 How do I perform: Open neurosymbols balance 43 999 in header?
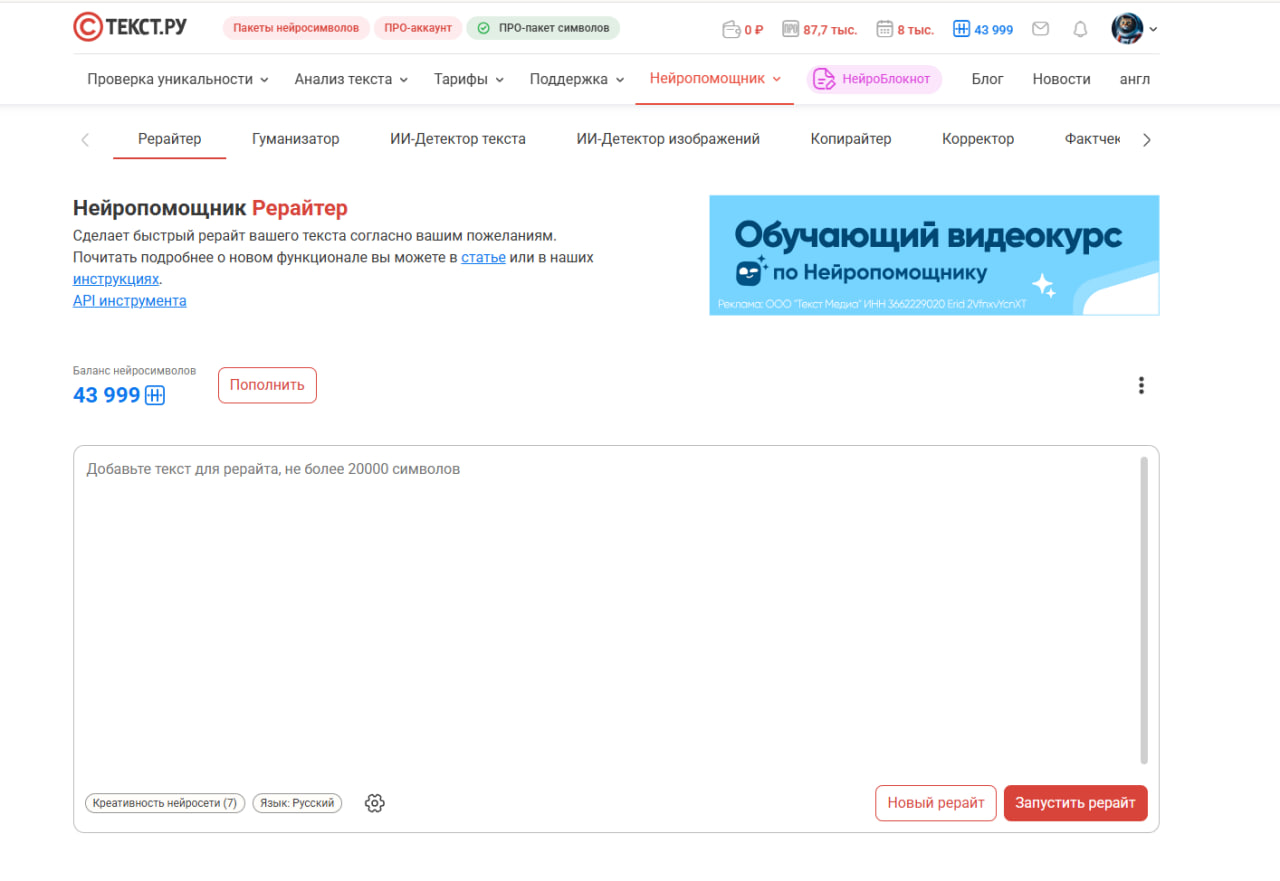click(983, 29)
